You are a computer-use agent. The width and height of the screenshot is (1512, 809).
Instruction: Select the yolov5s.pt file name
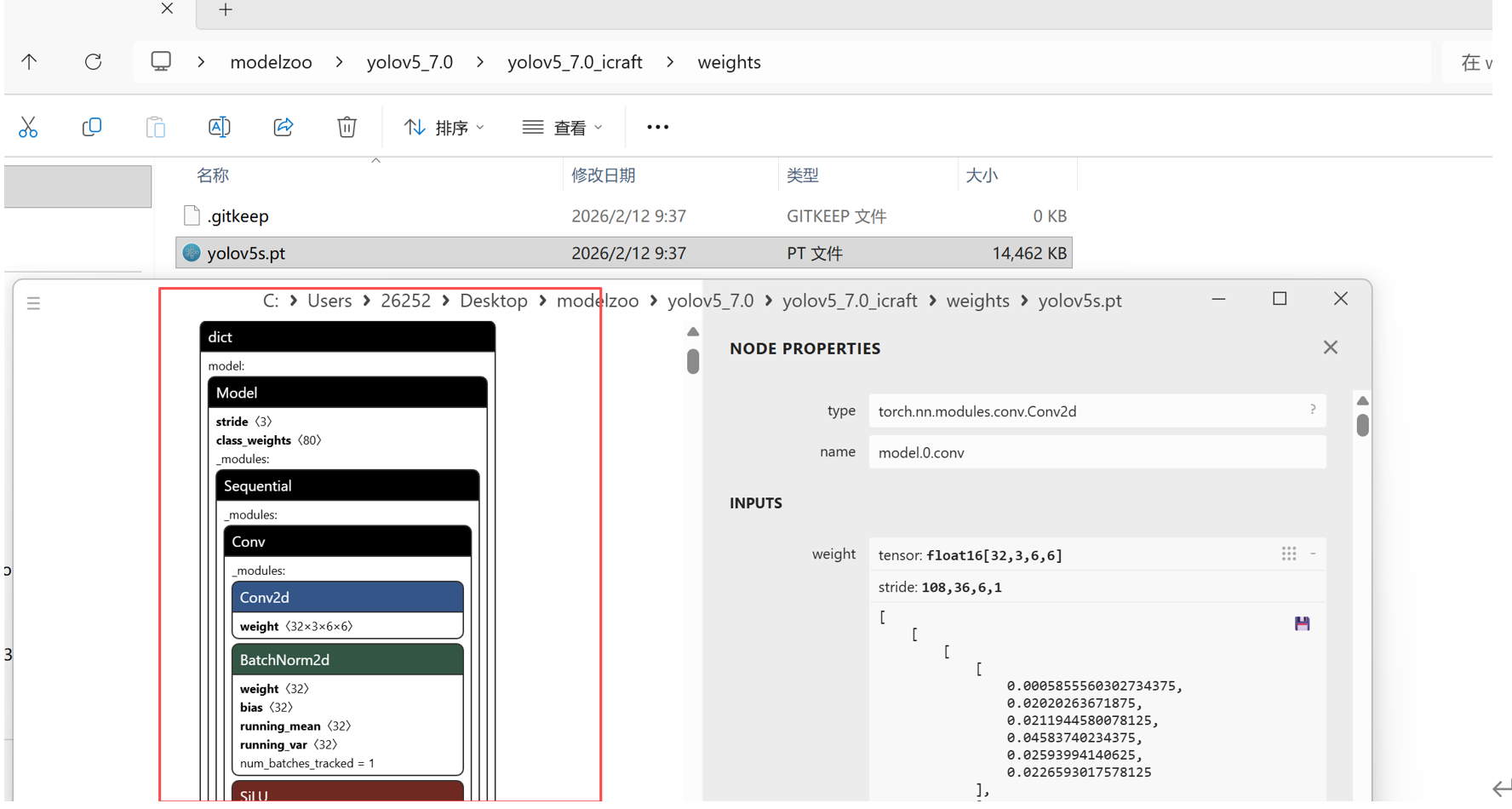[x=246, y=253]
